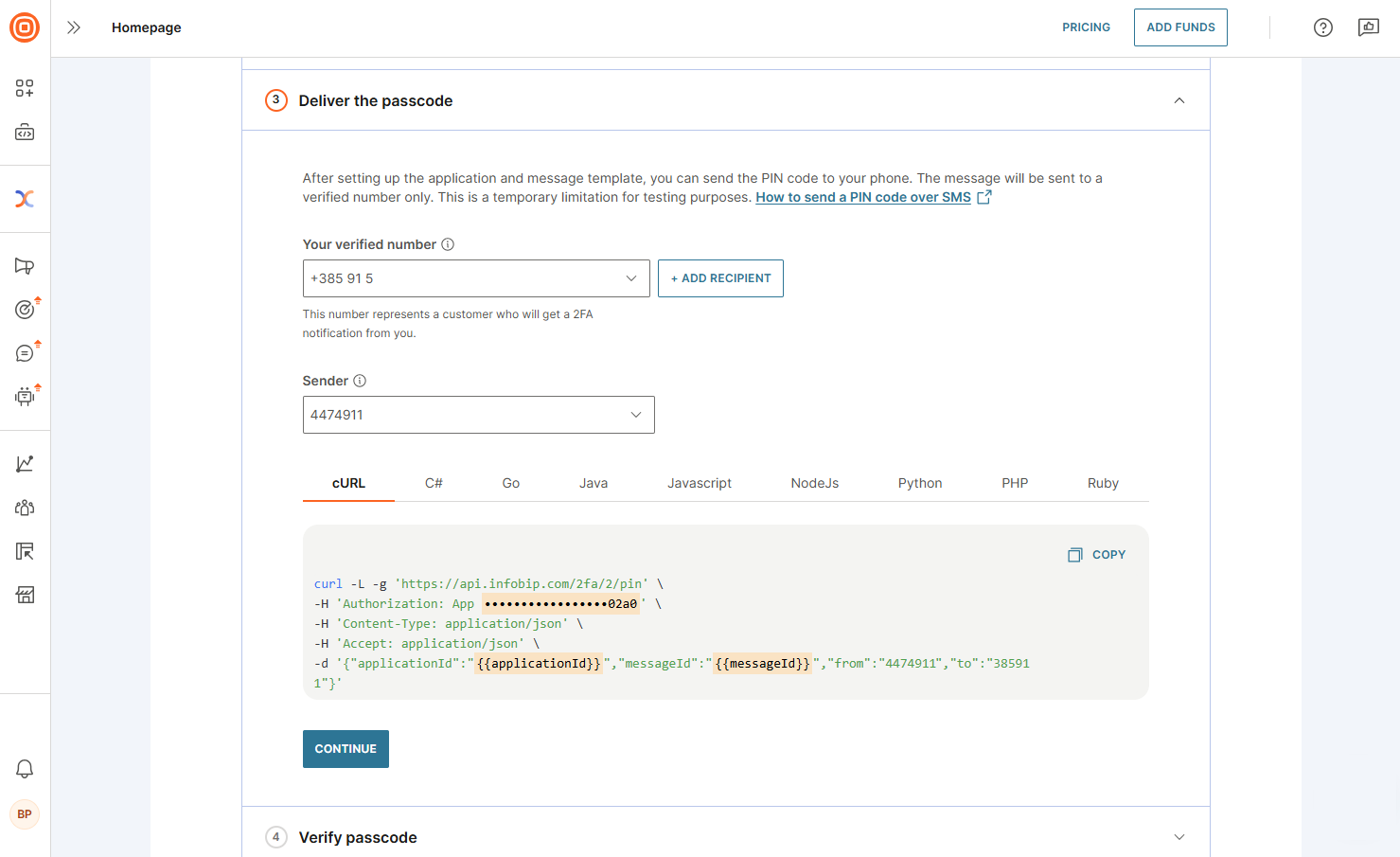Switch to the Javascript code tab

(700, 483)
